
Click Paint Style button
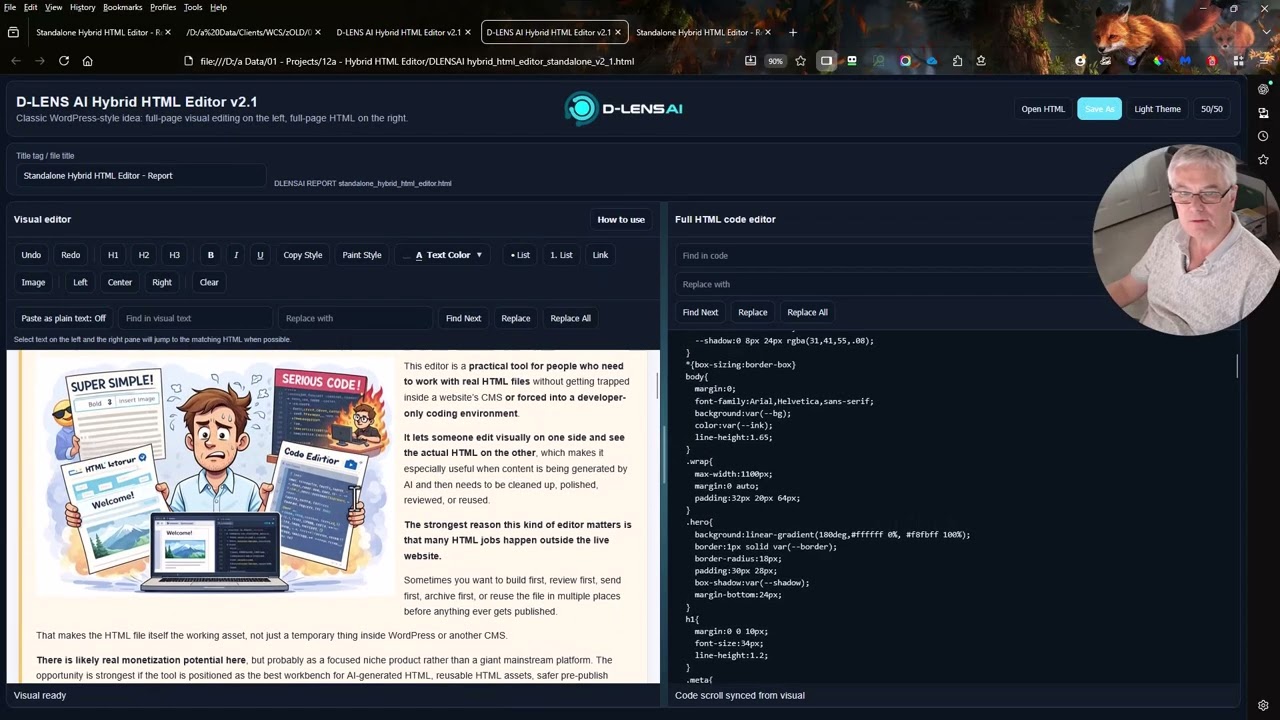pyautogui.click(x=362, y=255)
